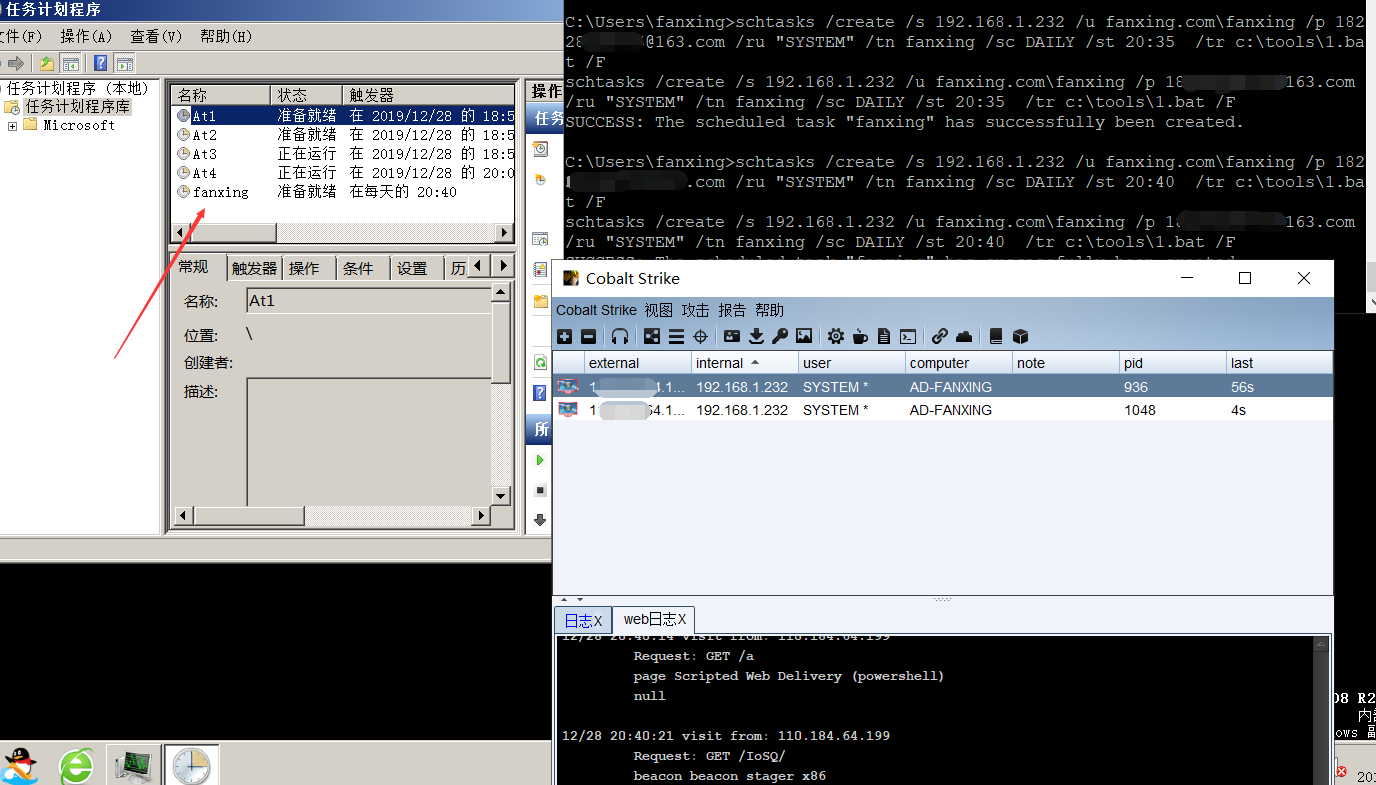This screenshot has height=785, width=1376.
Task: Click the blue question mark Help icon
Action: 100,63
